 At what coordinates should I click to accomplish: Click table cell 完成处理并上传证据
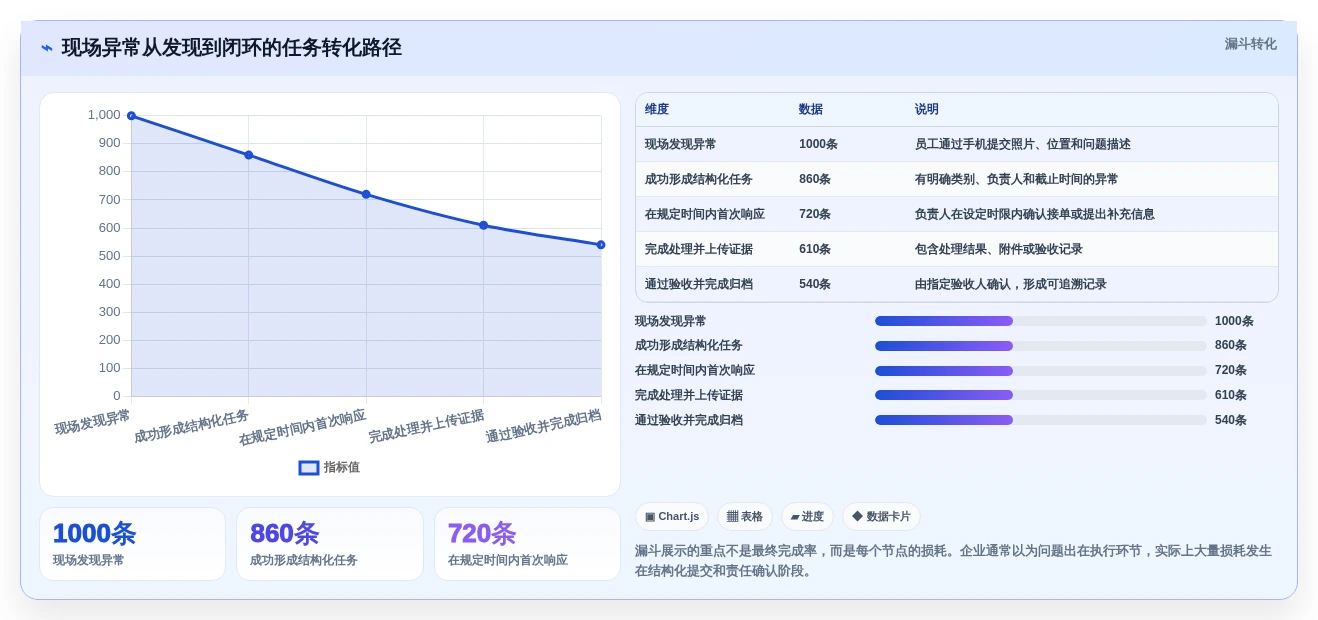coord(698,249)
